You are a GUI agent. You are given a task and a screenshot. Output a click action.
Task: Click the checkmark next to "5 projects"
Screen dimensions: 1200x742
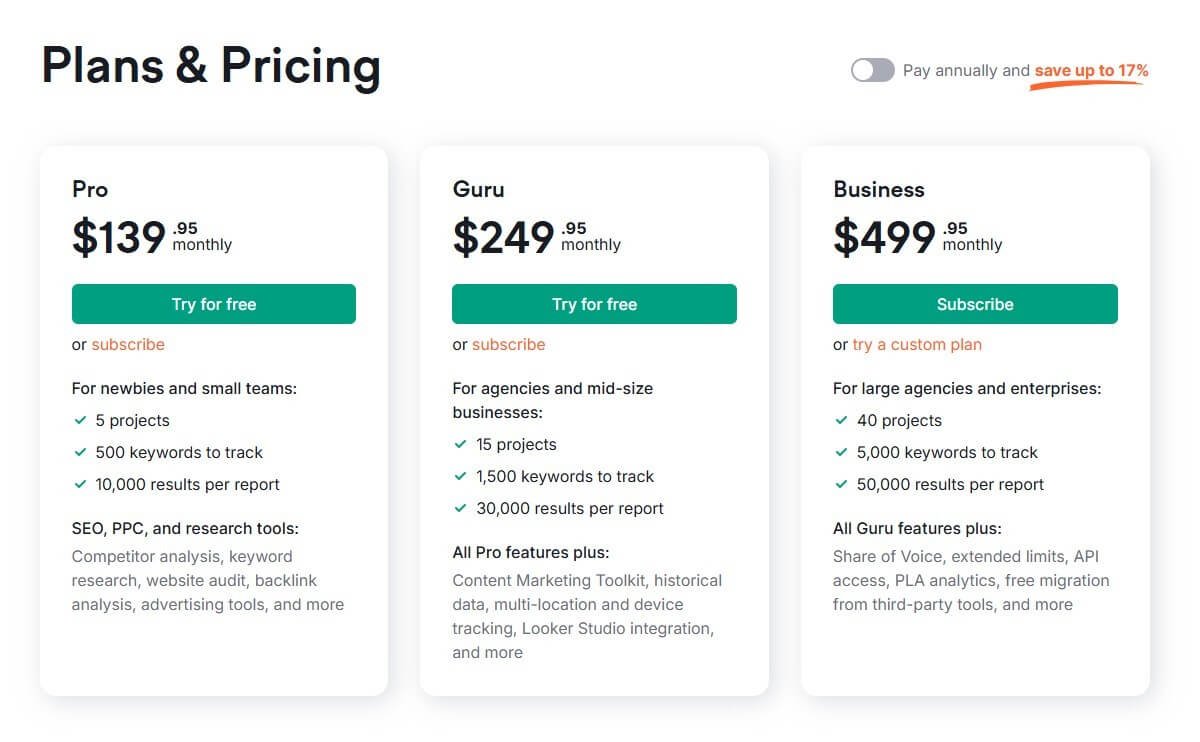80,420
